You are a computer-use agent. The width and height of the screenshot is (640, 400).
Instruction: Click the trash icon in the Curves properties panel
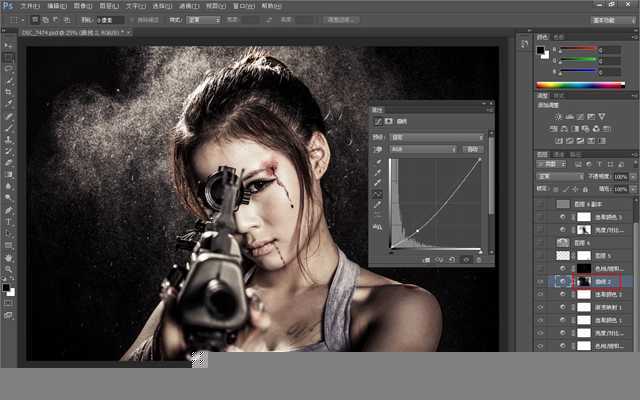[x=479, y=260]
